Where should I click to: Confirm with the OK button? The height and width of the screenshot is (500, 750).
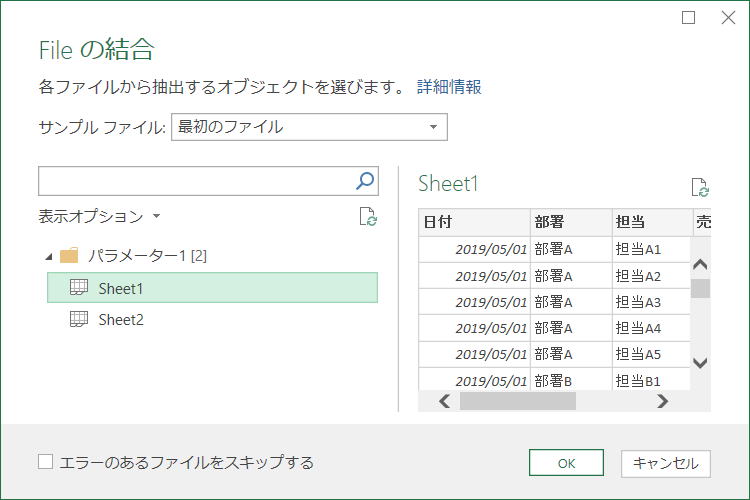pyautogui.click(x=566, y=463)
